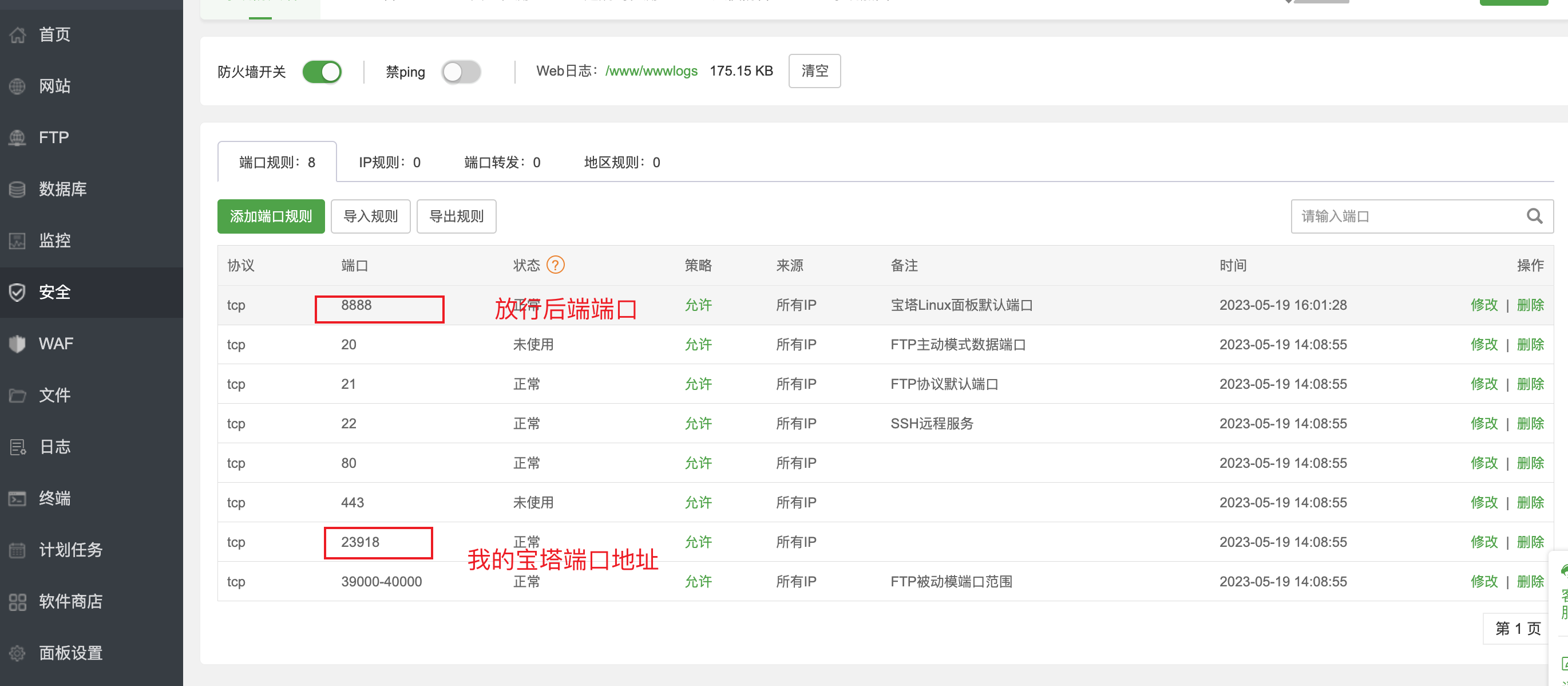Viewport: 1568px width, 686px height.
Task: Open the 终端 terminal icon
Action: point(18,498)
